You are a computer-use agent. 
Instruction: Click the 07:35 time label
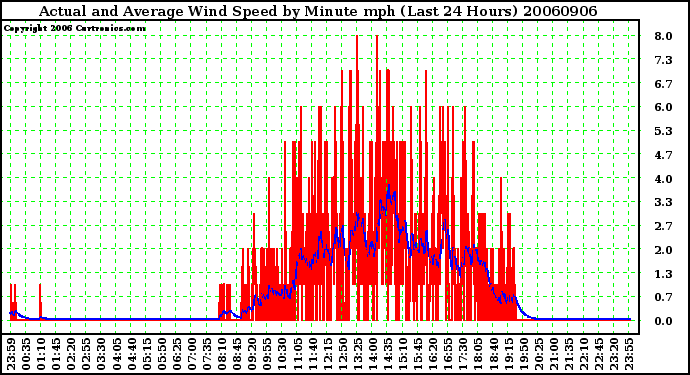pyautogui.click(x=206, y=354)
